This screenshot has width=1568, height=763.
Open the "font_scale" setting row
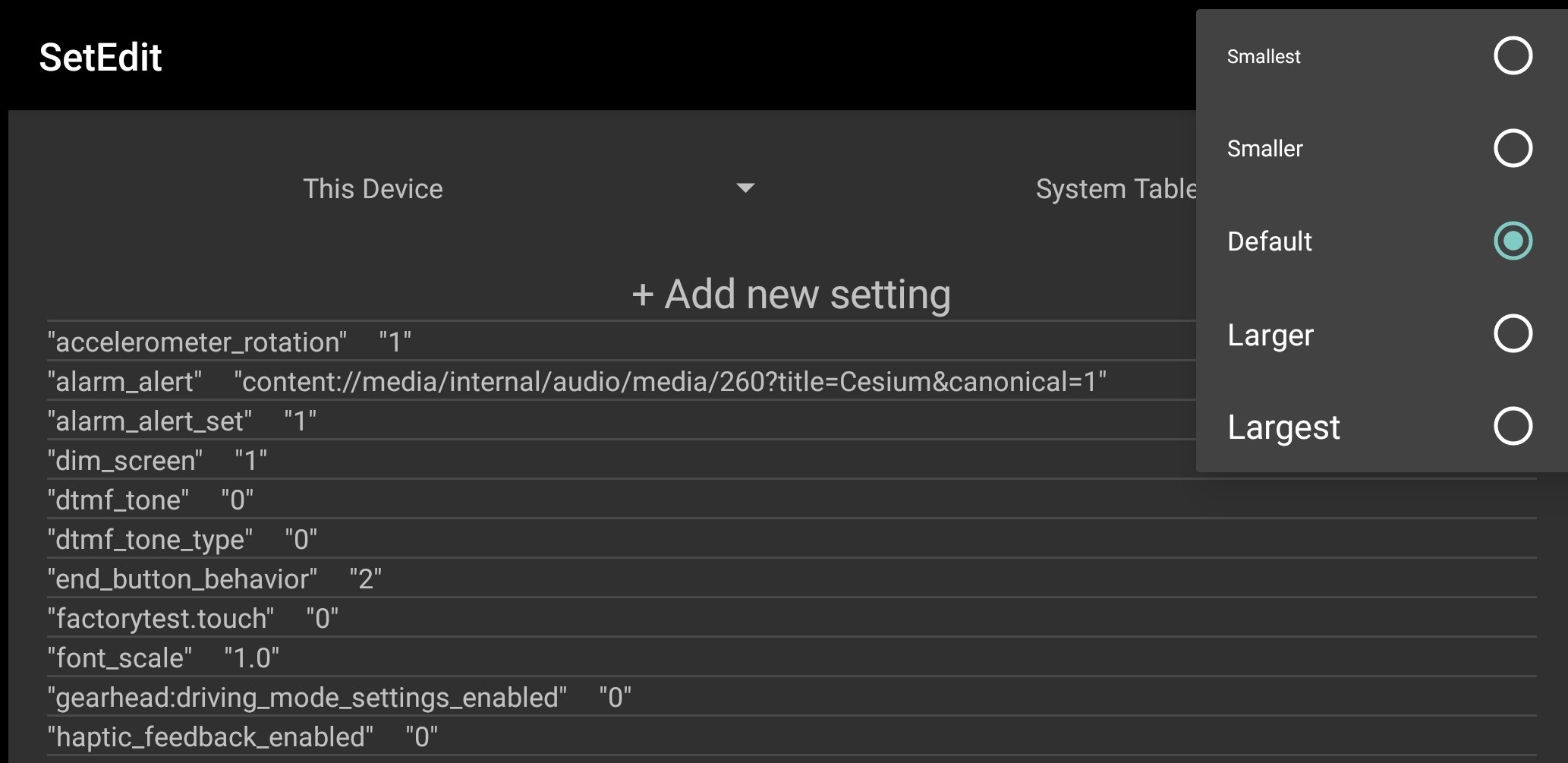tap(792, 657)
